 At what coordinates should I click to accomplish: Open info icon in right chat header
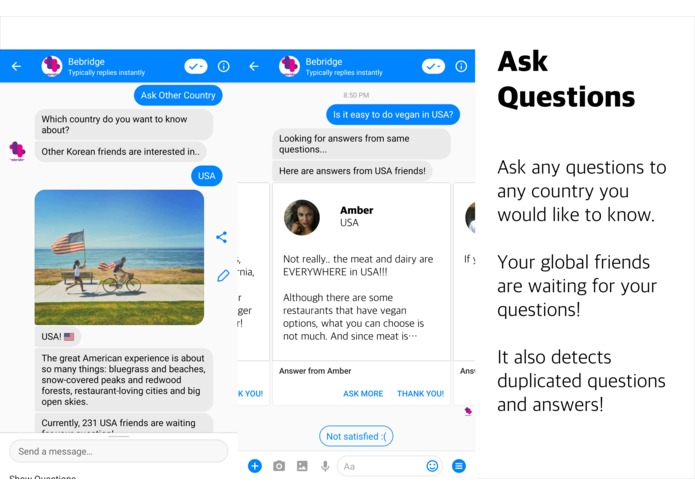461,66
